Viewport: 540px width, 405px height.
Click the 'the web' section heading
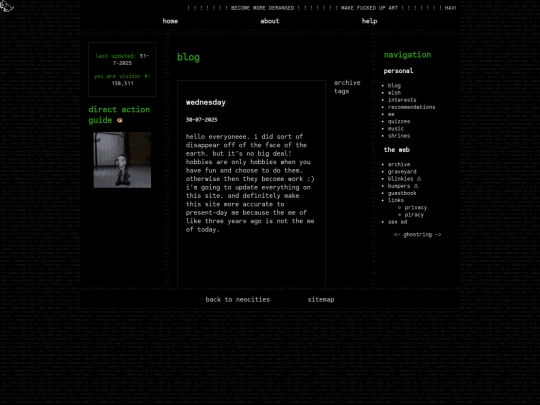[x=397, y=150]
